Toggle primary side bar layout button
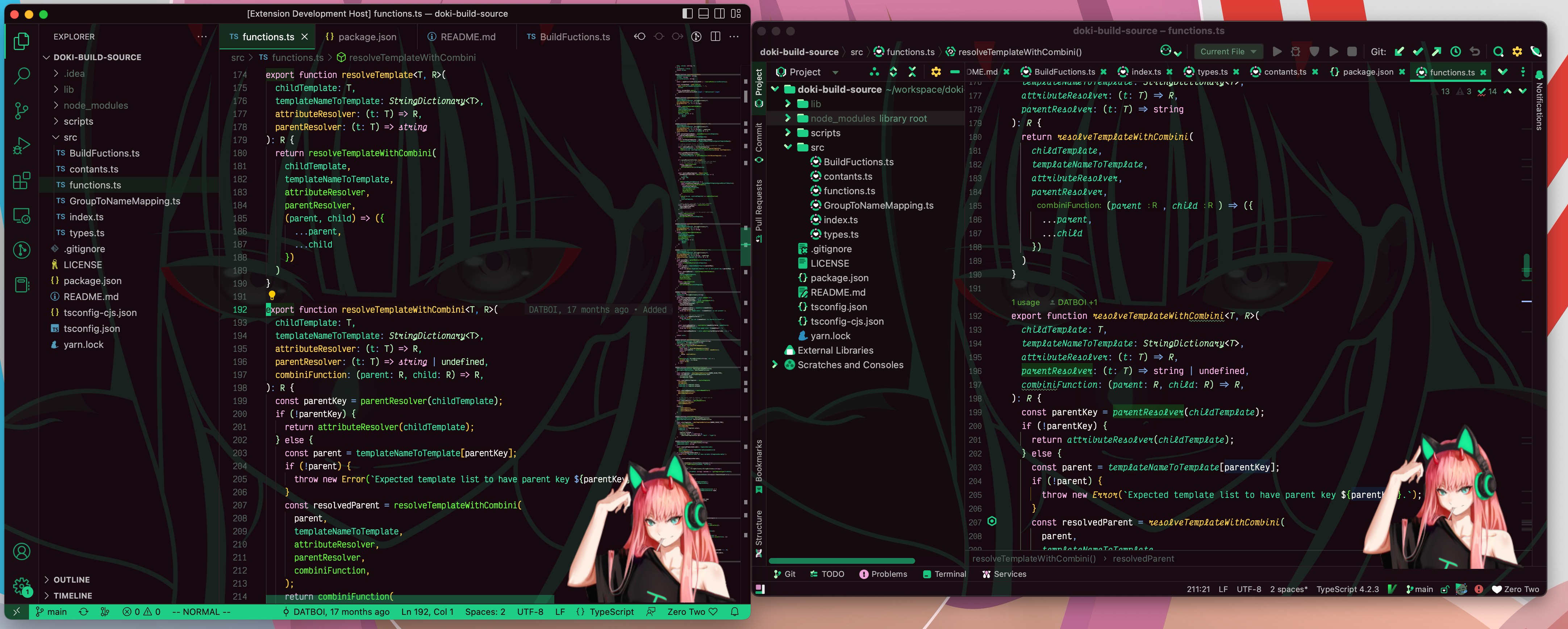 pyautogui.click(x=687, y=13)
